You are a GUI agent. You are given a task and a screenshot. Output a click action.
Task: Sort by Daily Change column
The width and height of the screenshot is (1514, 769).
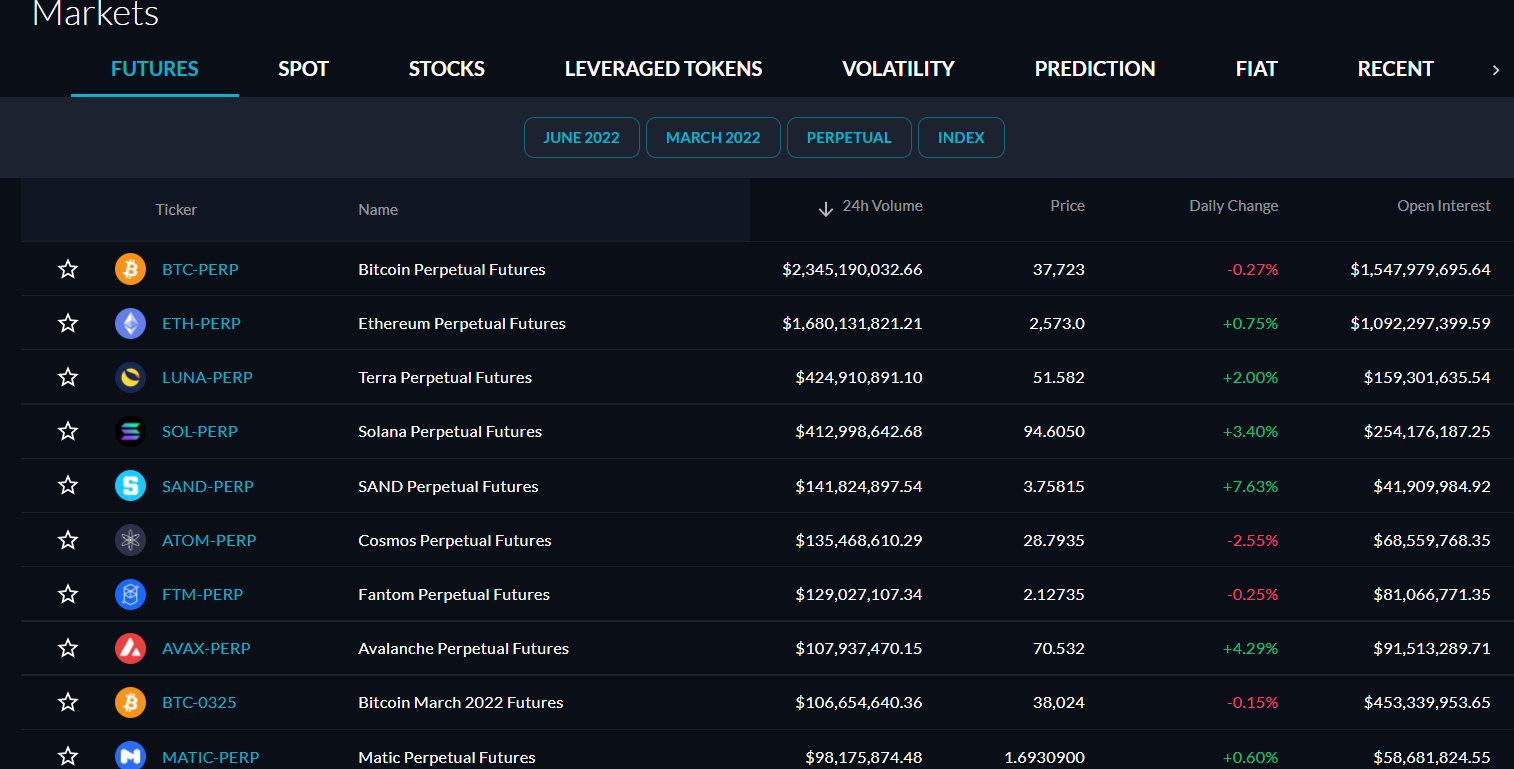(1233, 206)
